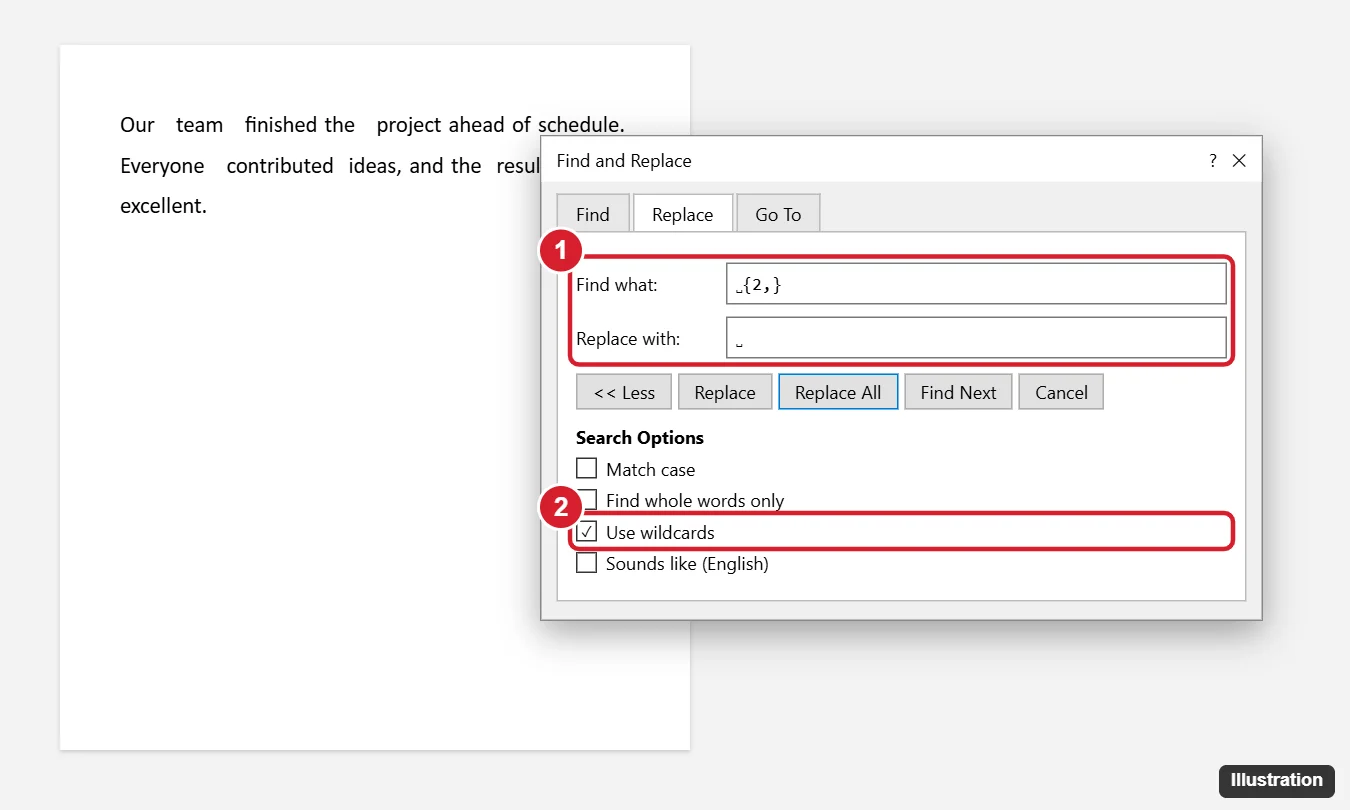The image size is (1350, 810).
Task: Close the Find and Replace dialog
Action: point(1239,161)
